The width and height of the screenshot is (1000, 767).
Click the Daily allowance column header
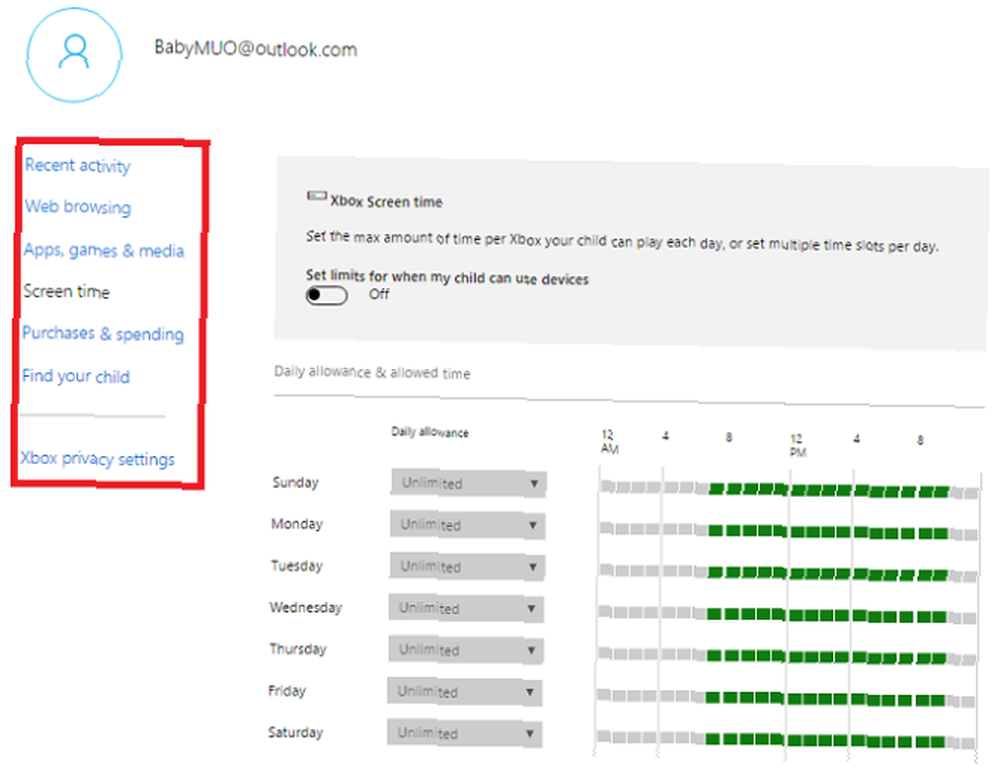point(430,432)
